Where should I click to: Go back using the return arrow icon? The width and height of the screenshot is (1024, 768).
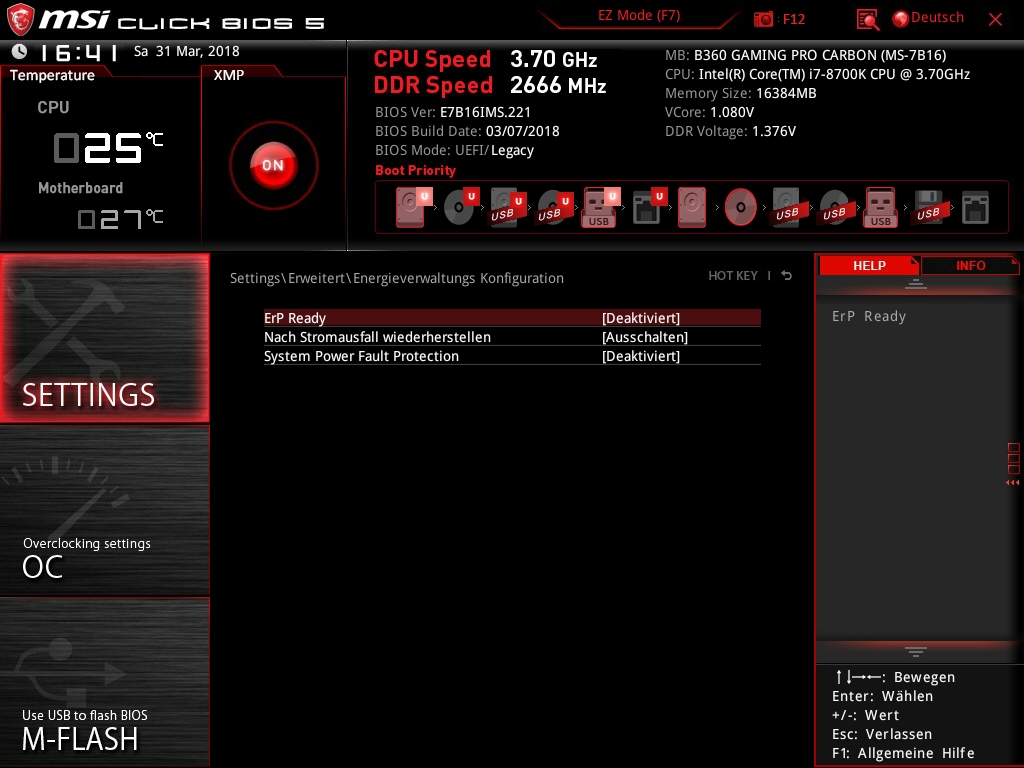click(787, 276)
